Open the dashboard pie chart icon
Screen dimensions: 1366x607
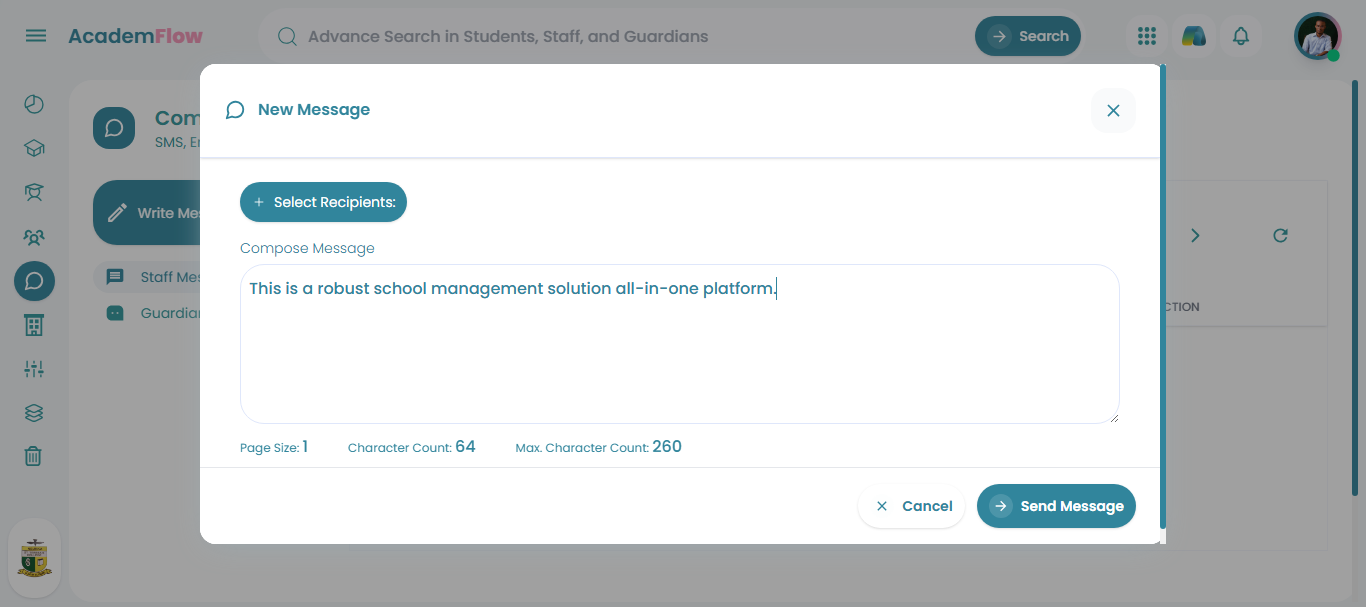33,103
